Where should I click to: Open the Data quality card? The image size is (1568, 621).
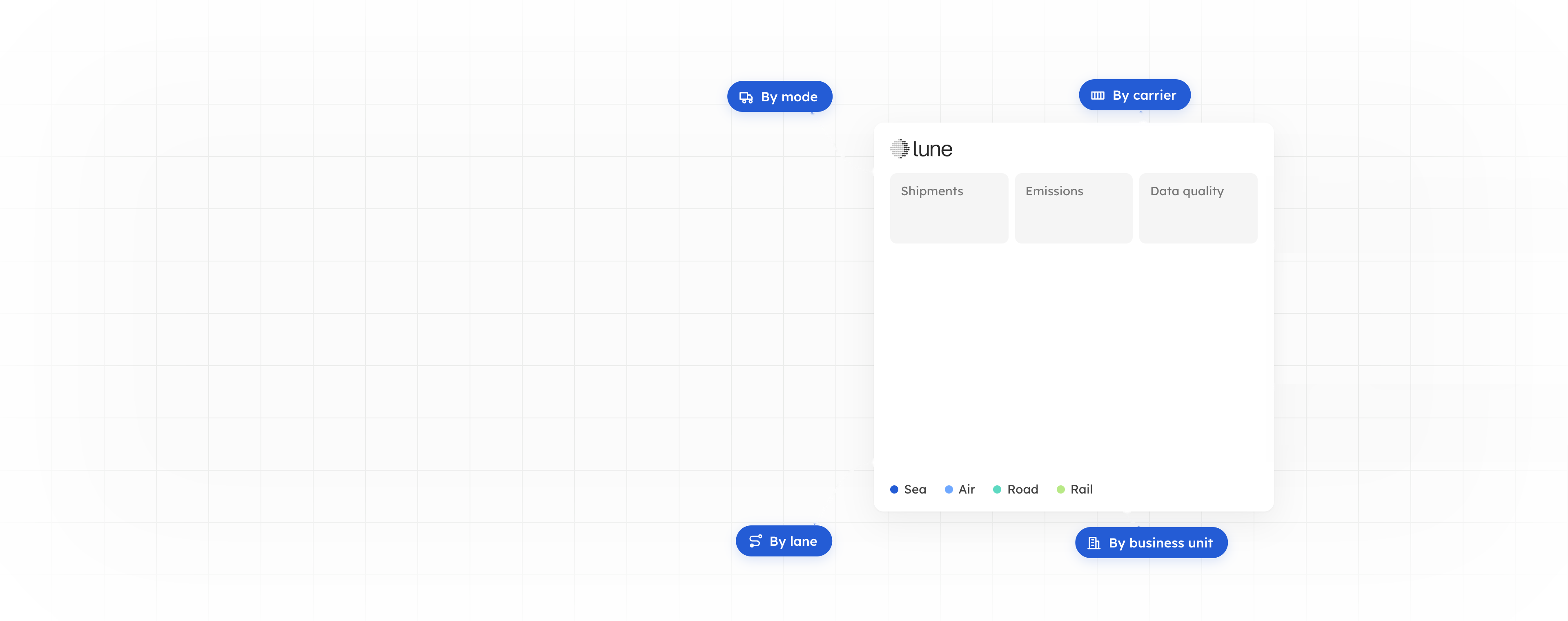pos(1198,208)
